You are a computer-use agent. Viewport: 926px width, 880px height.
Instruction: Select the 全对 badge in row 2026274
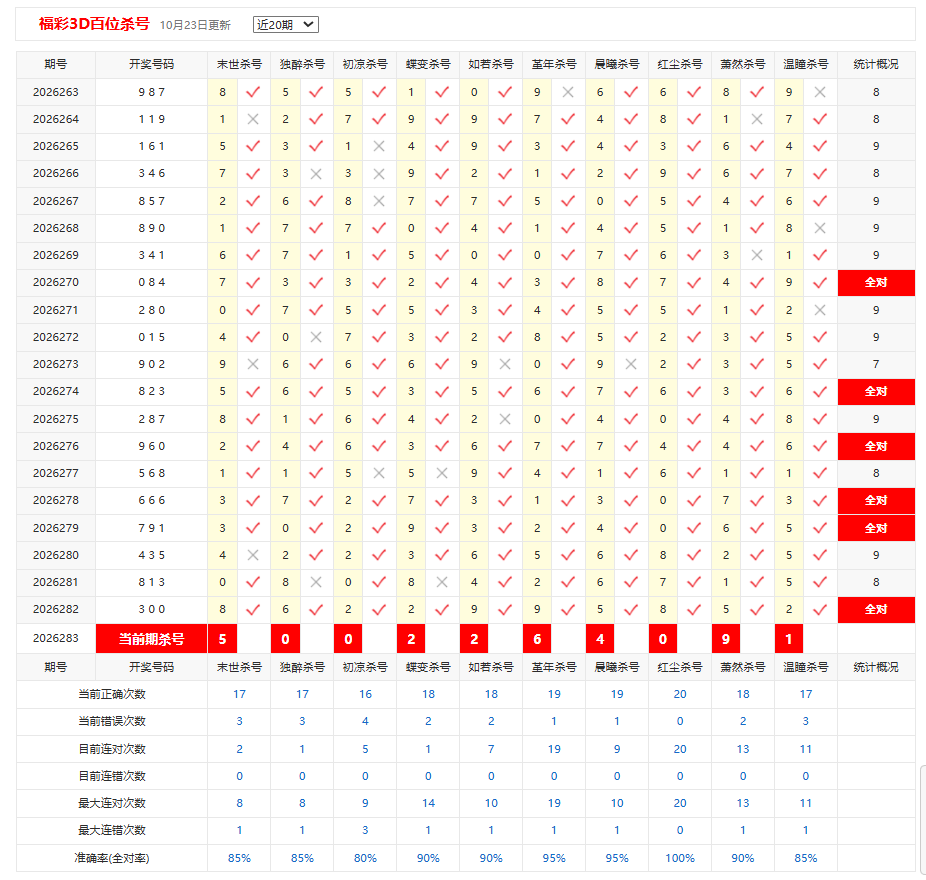click(x=876, y=392)
